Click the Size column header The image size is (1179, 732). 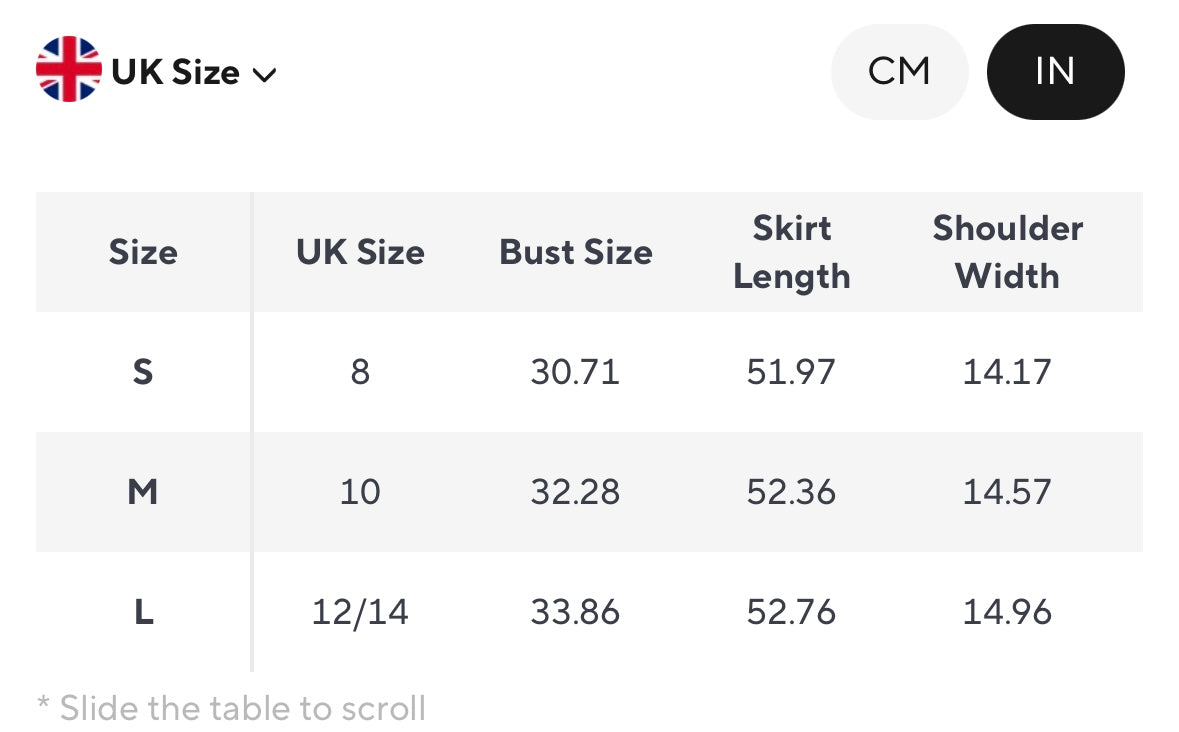143,252
